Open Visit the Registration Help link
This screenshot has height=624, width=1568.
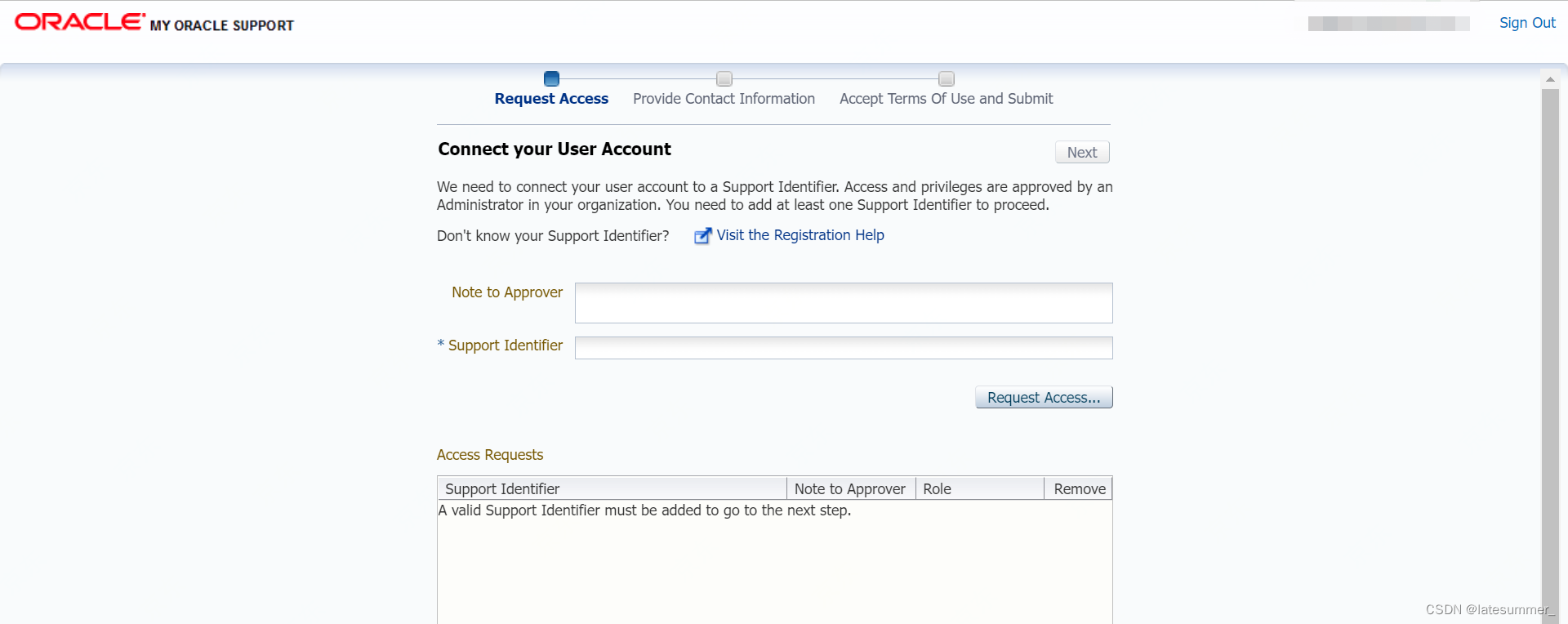click(x=800, y=235)
